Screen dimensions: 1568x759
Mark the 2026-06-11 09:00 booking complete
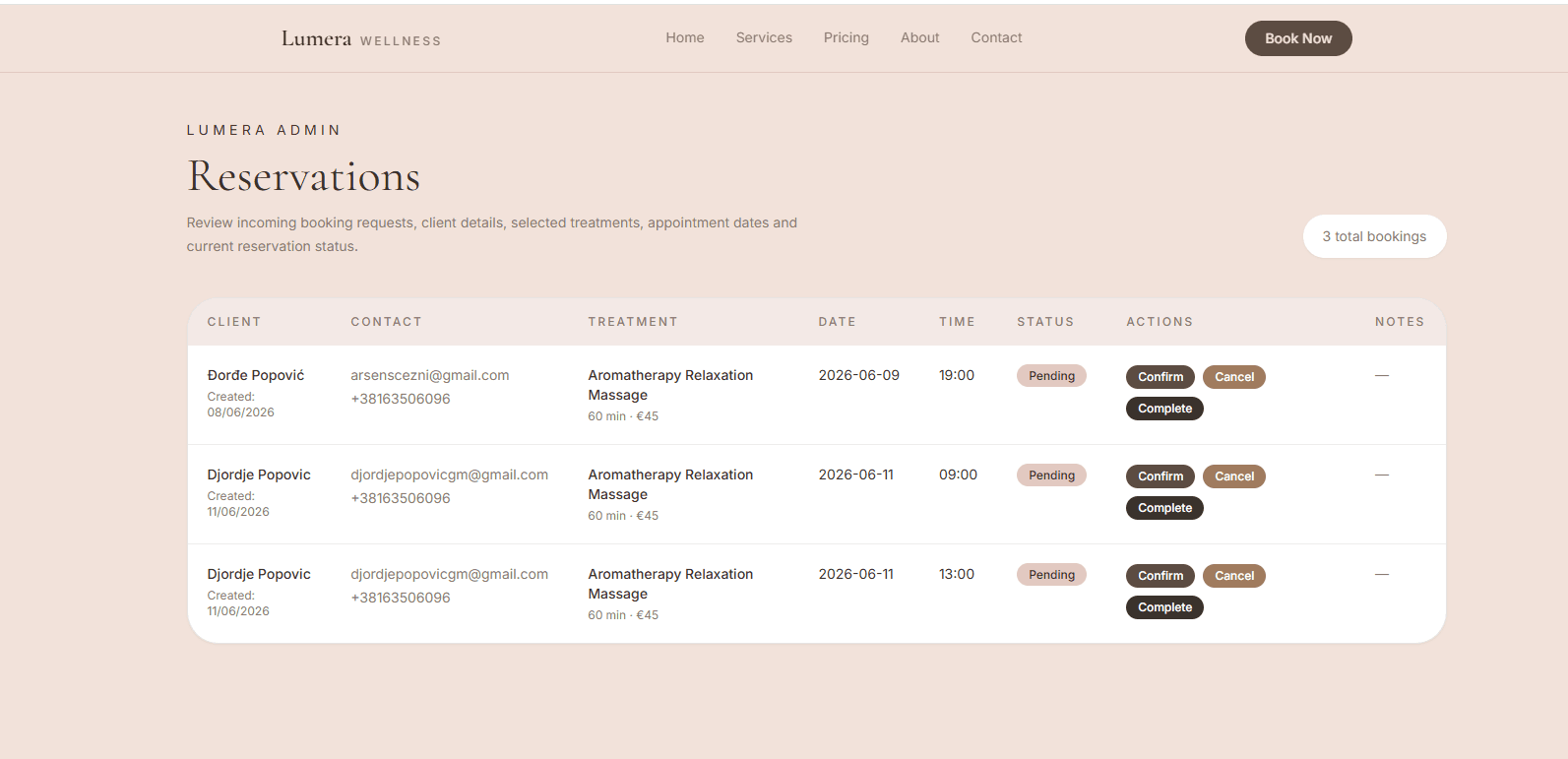click(1164, 508)
